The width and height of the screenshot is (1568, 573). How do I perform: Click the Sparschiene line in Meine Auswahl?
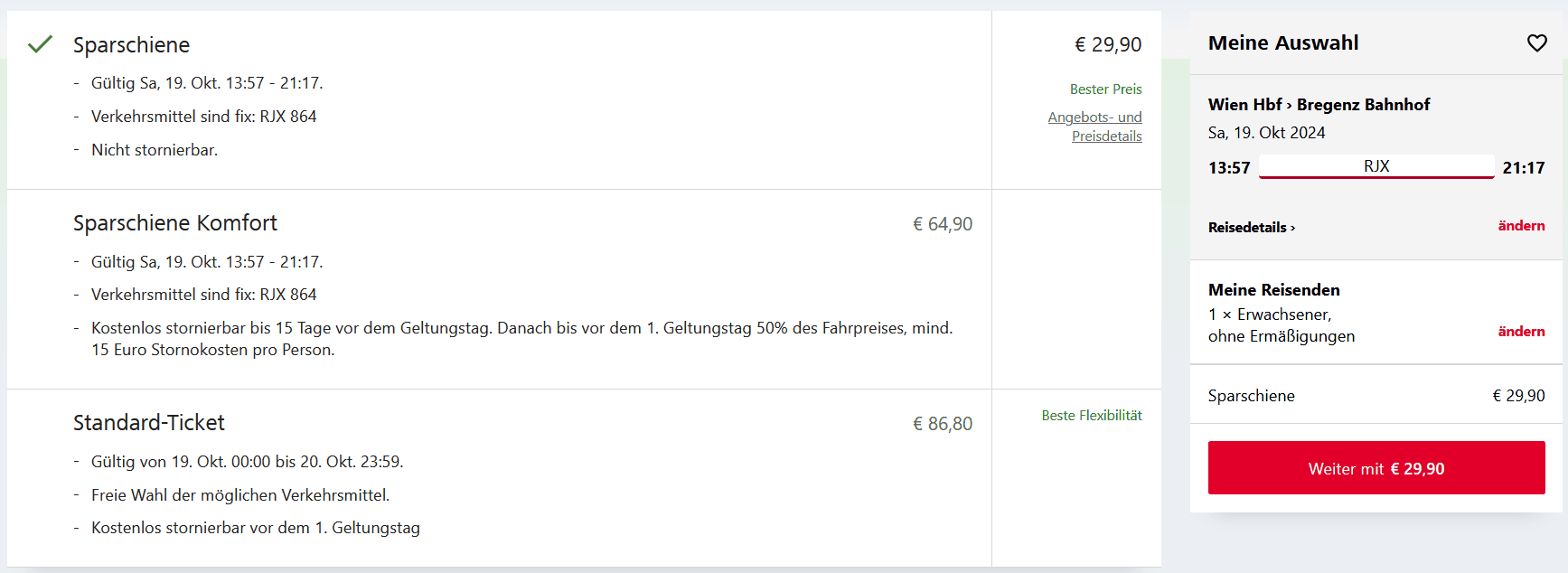(x=1252, y=396)
